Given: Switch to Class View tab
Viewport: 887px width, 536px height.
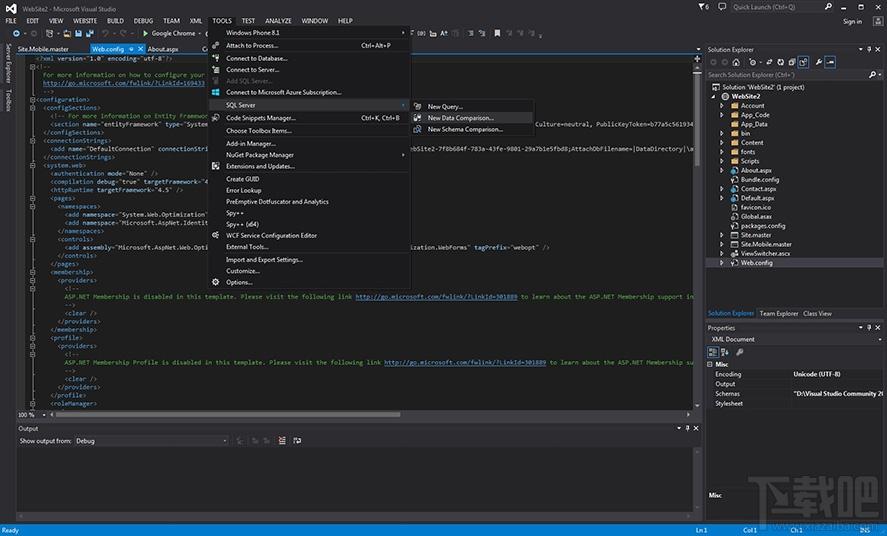Looking at the screenshot, I should coord(817,313).
